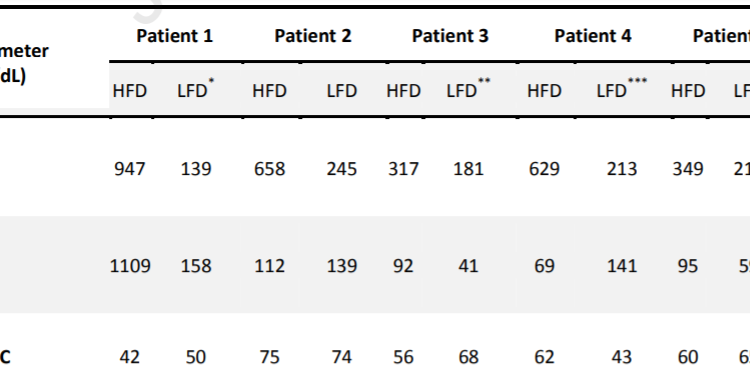Image resolution: width=750 pixels, height=379 pixels.
Task: Select the cell showing 658
Action: pos(269,169)
